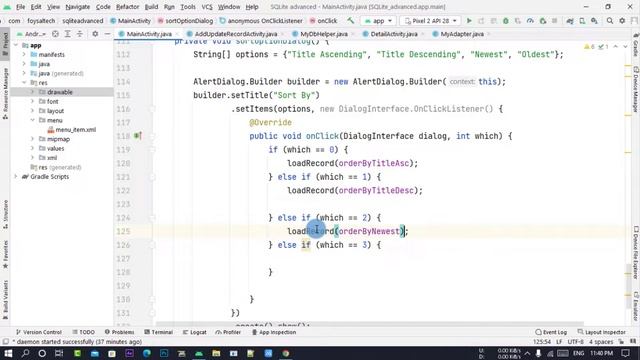Expand the Gradle Scripts node
This screenshot has width=640, height=360.
(16, 176)
